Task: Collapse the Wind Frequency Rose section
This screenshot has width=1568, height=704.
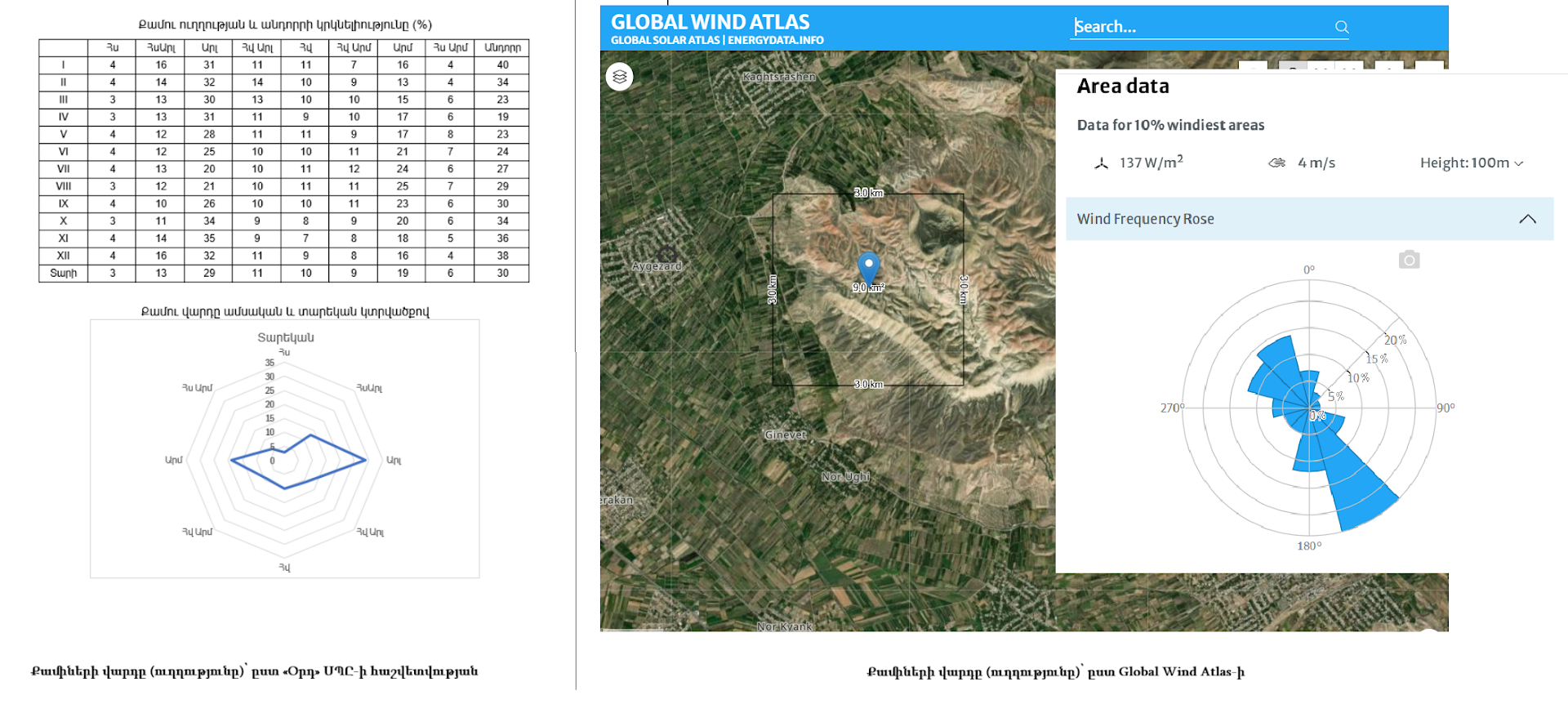Action: tap(1526, 219)
